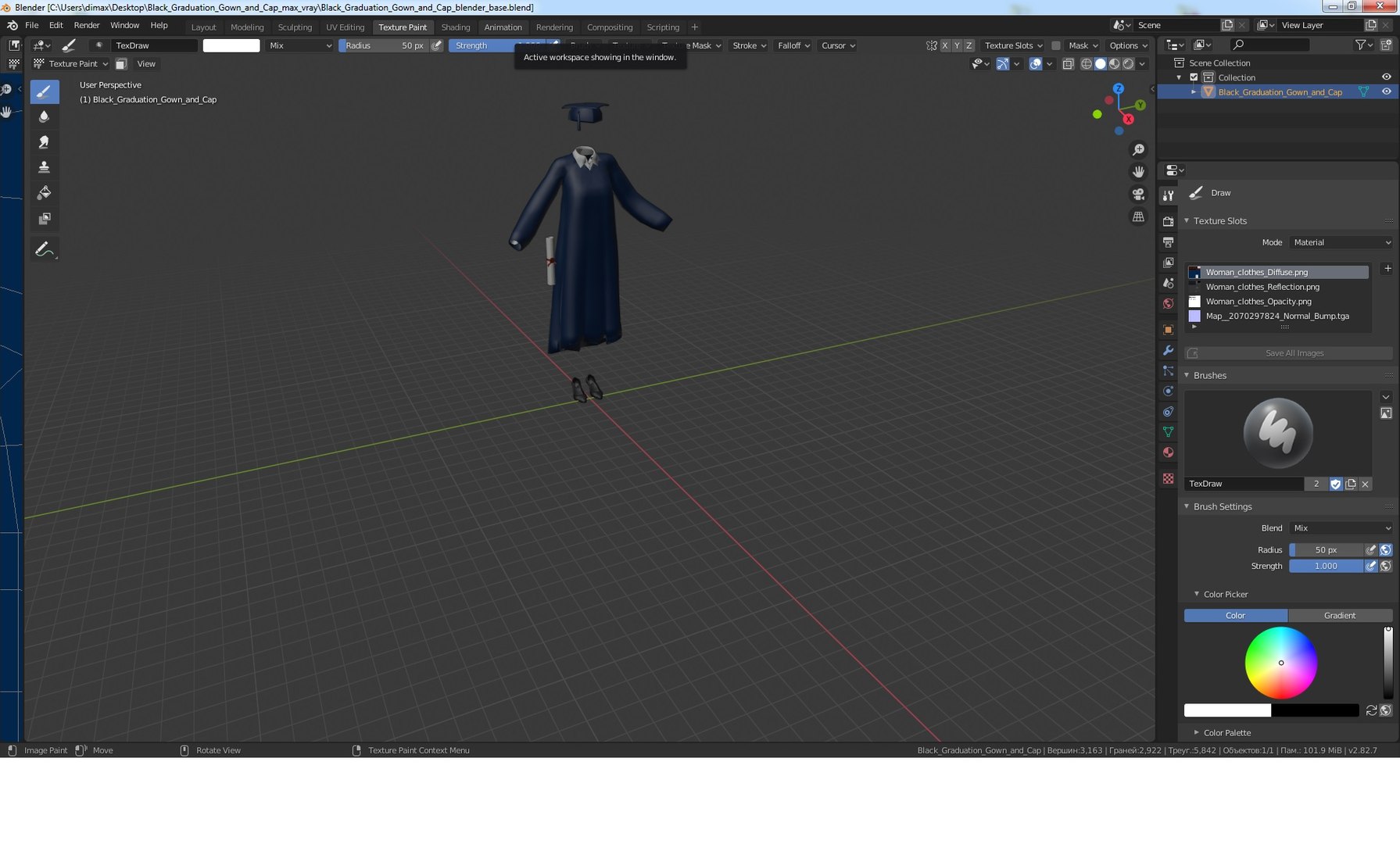Click the Gradient button in Color Picker
1400x844 pixels.
[x=1340, y=616]
